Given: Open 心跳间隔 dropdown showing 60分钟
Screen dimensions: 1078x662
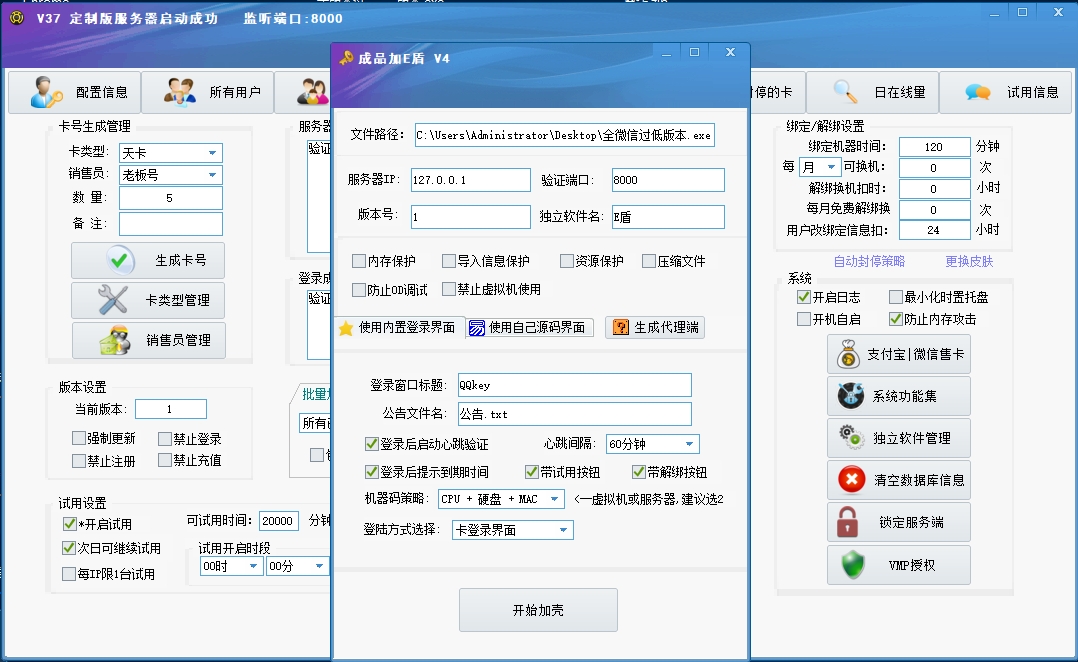Looking at the screenshot, I should [x=652, y=444].
